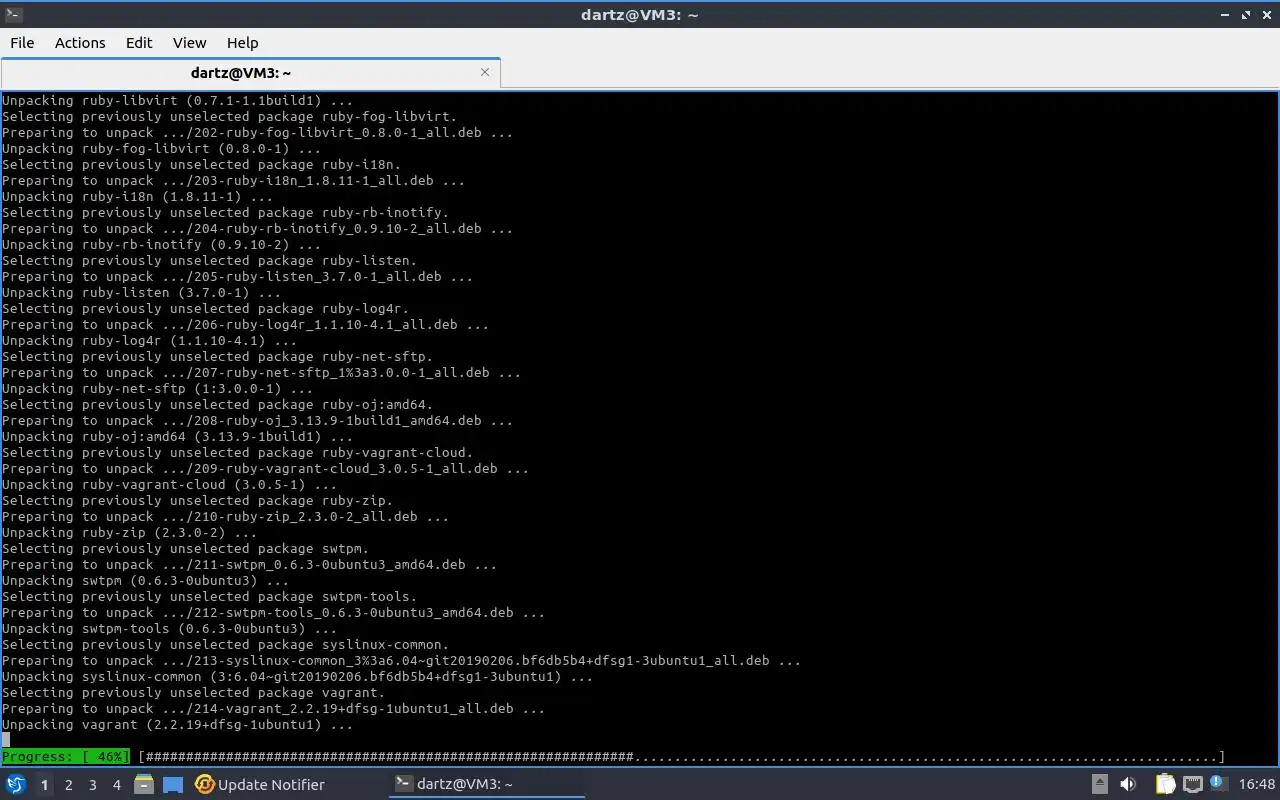The width and height of the screenshot is (1280, 800).
Task: Open the File menu
Action: pos(22,43)
